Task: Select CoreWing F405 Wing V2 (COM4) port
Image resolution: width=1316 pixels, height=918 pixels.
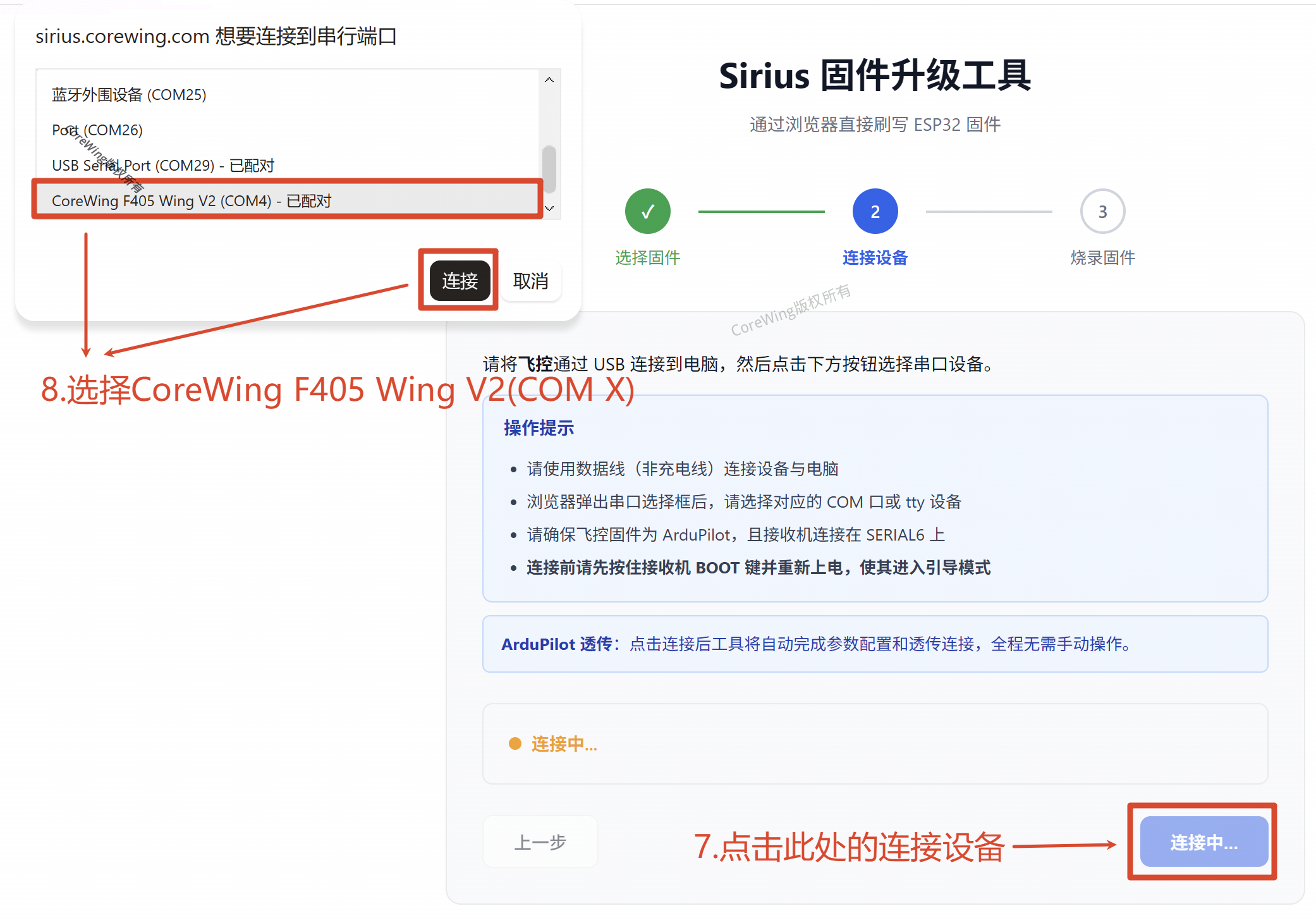Action: coord(287,200)
